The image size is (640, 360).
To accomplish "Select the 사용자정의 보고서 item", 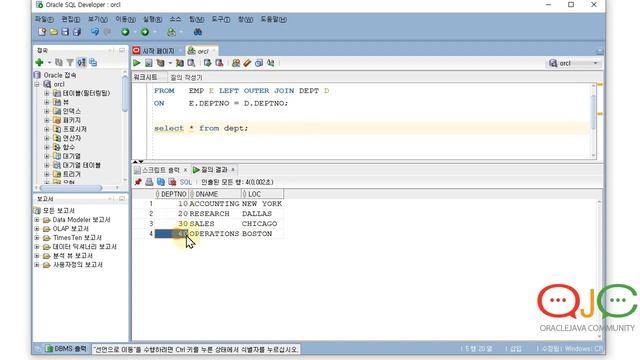I will pyautogui.click(x=73, y=264).
